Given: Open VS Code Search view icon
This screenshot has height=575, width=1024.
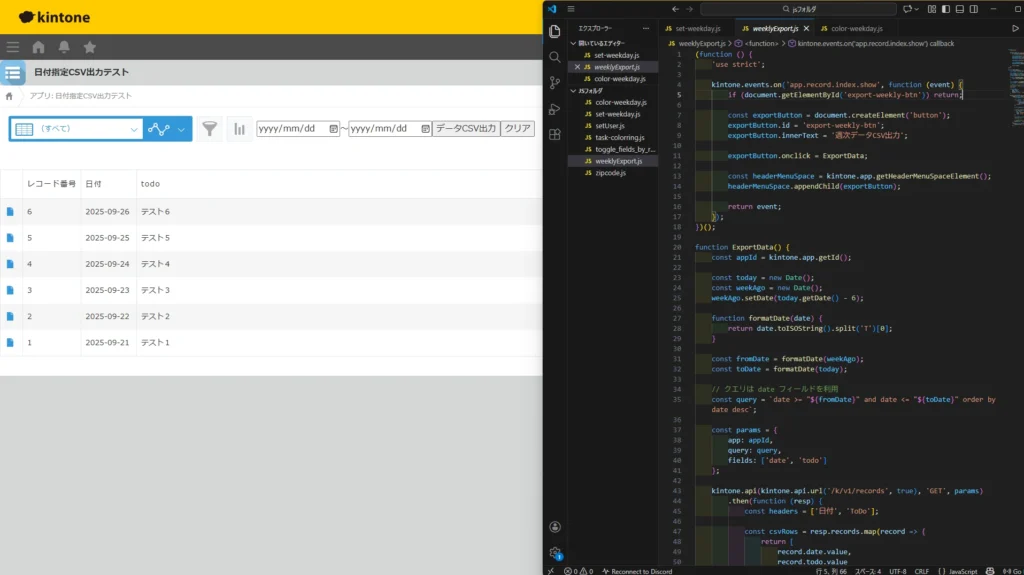Looking at the screenshot, I should click(x=555, y=57).
